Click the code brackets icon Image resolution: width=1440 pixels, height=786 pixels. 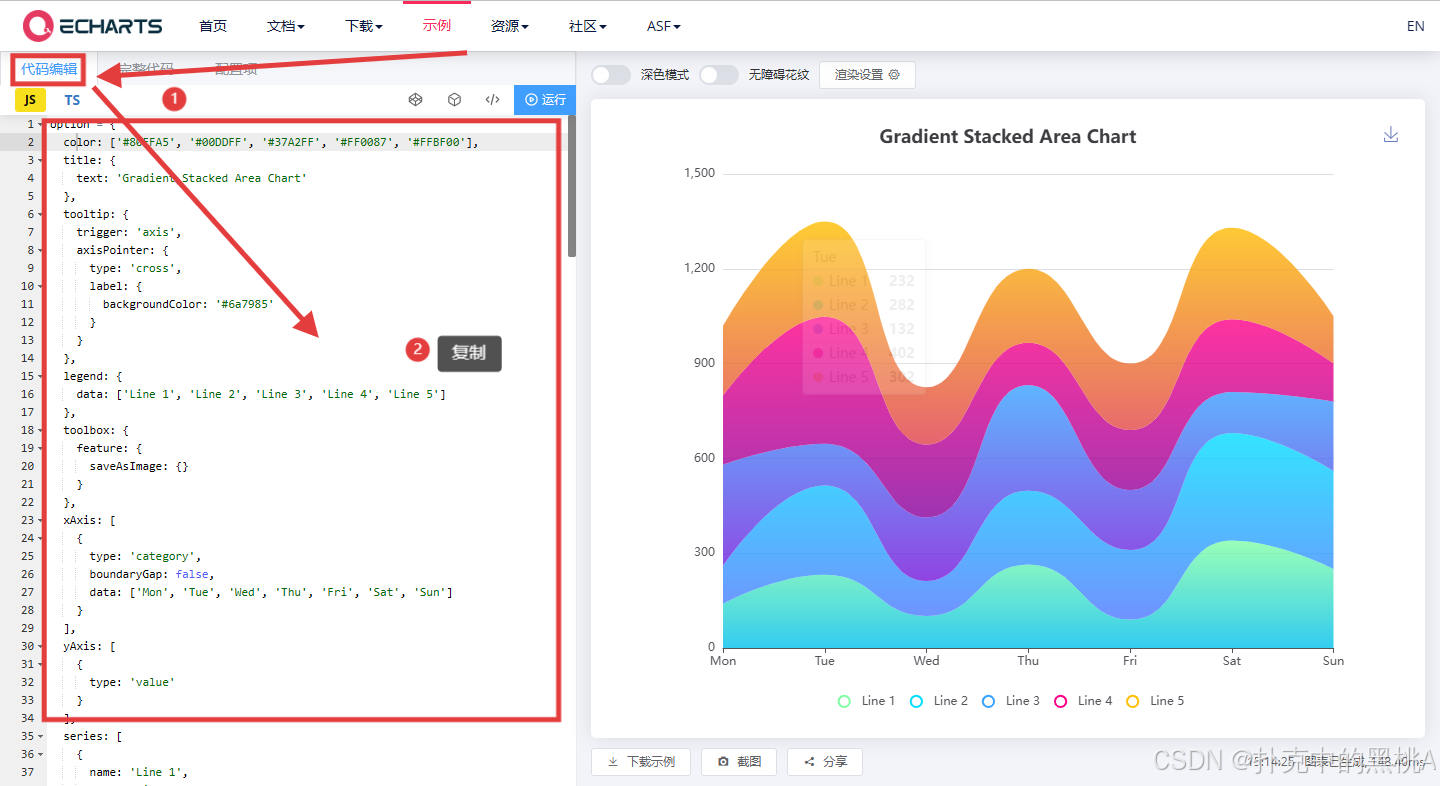coord(492,100)
